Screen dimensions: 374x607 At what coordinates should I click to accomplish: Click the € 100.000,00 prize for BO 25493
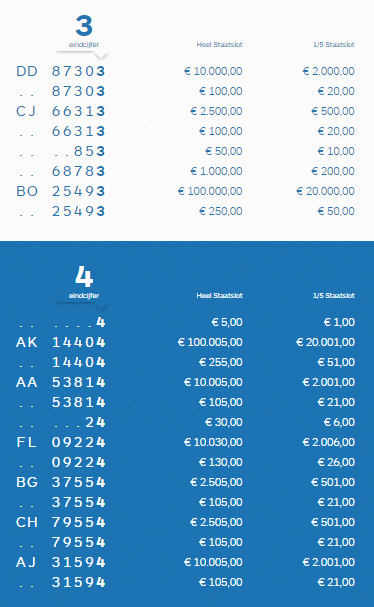[210, 191]
